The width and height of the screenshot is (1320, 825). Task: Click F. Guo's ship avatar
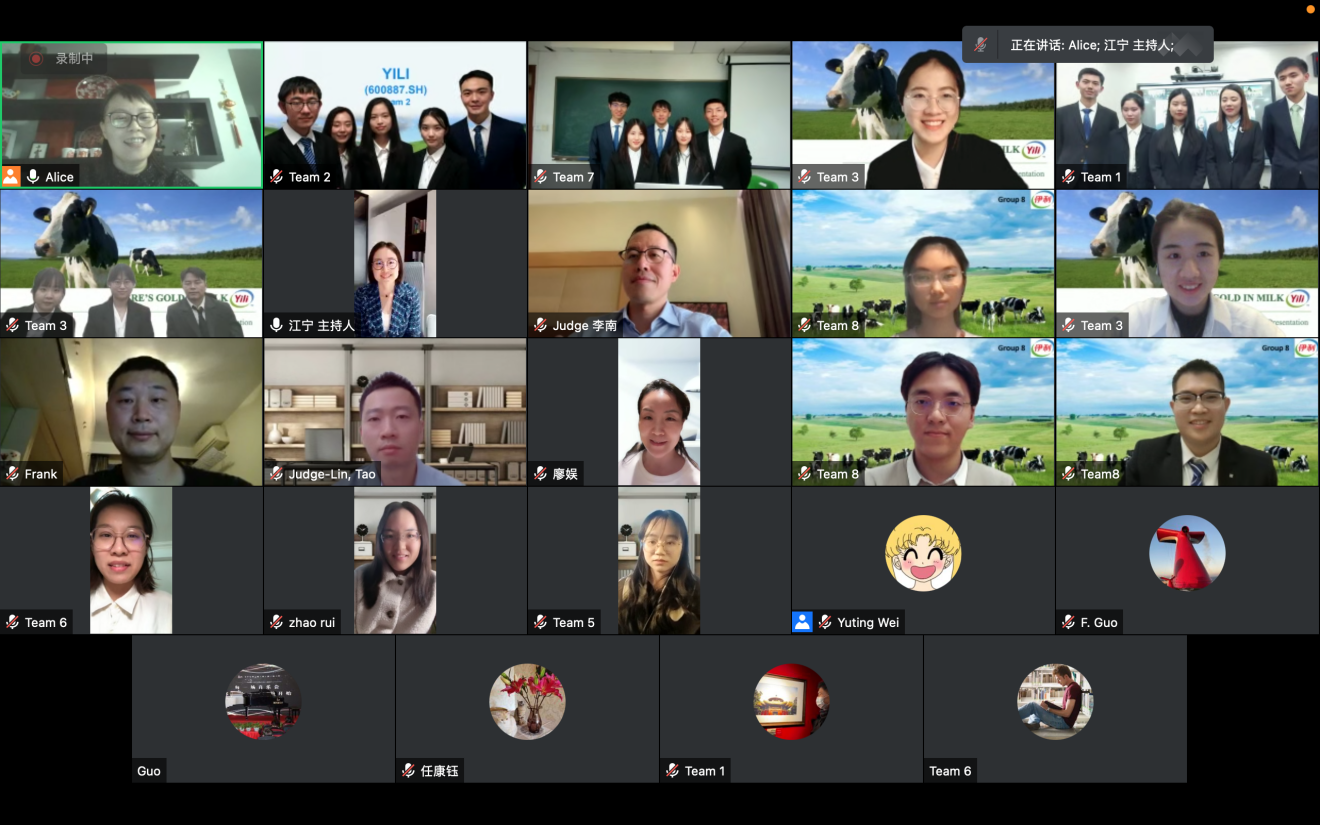click(x=1186, y=553)
